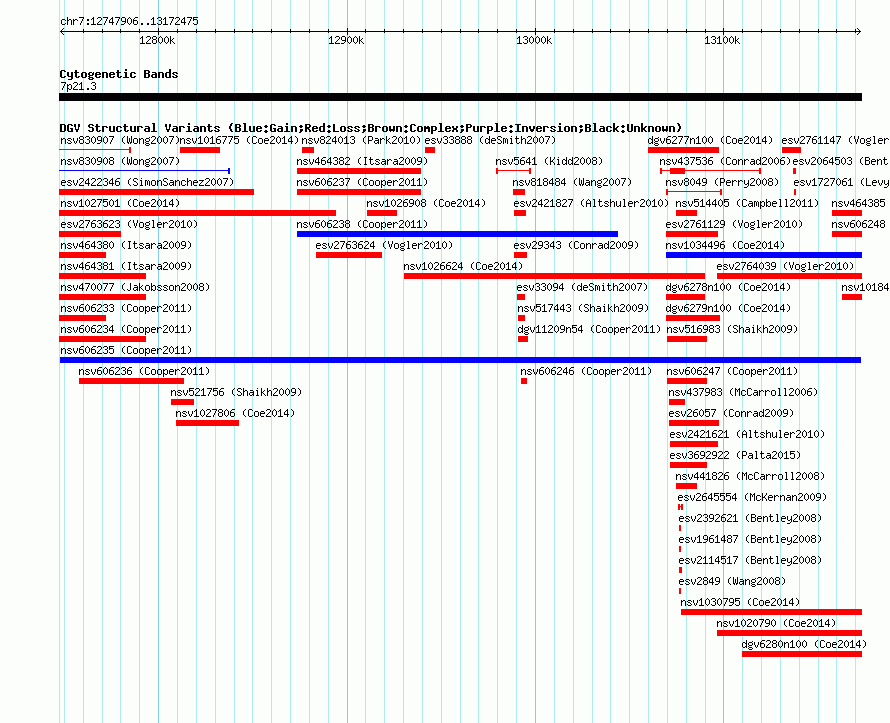Screen dimensions: 890x723
Task: Select nsv830908 (Wong2007) gain variant
Action: tap(145, 171)
